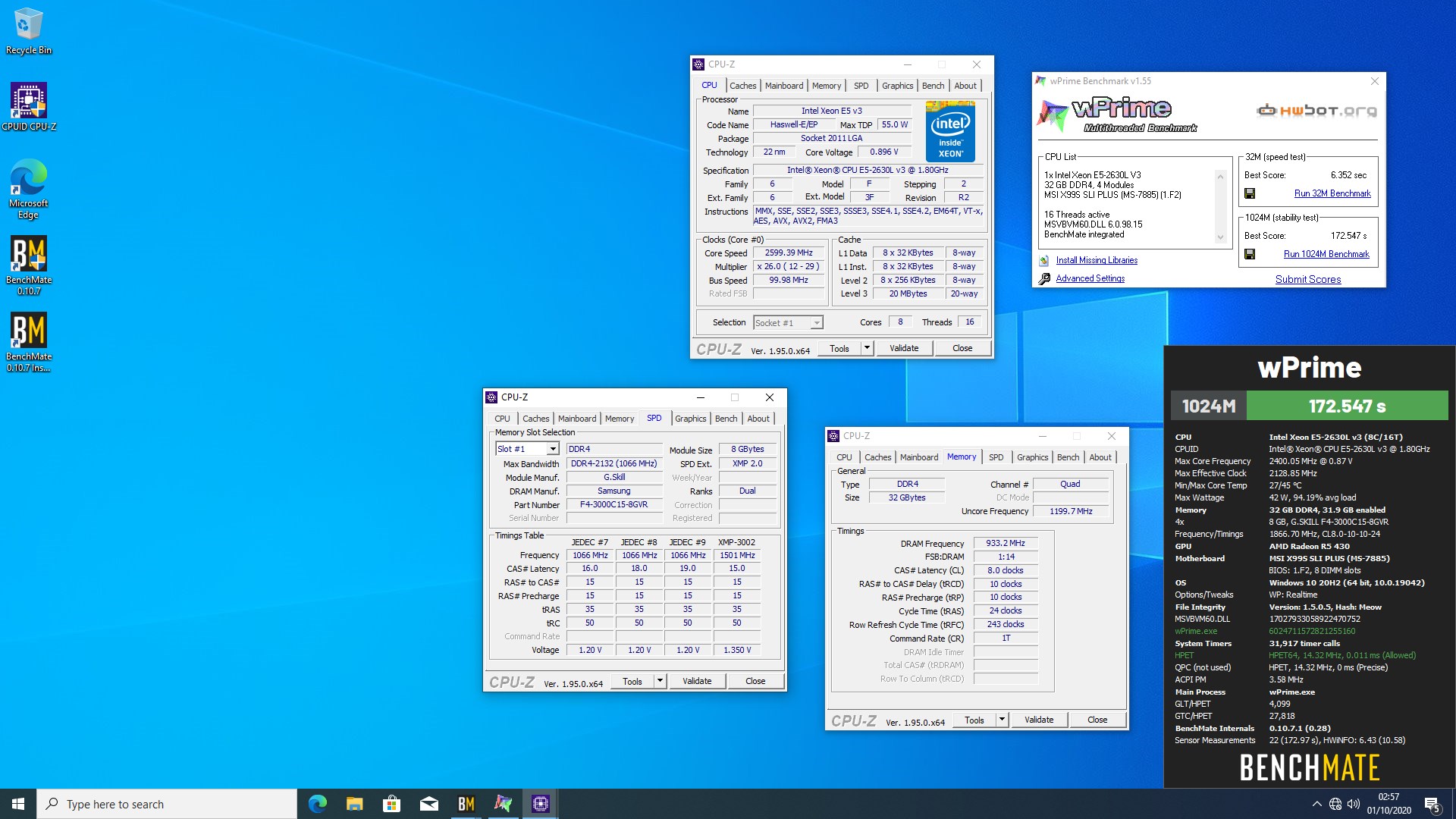Click Run 32M Benchmark link
Image resolution: width=1456 pixels, height=819 pixels.
pyautogui.click(x=1332, y=193)
